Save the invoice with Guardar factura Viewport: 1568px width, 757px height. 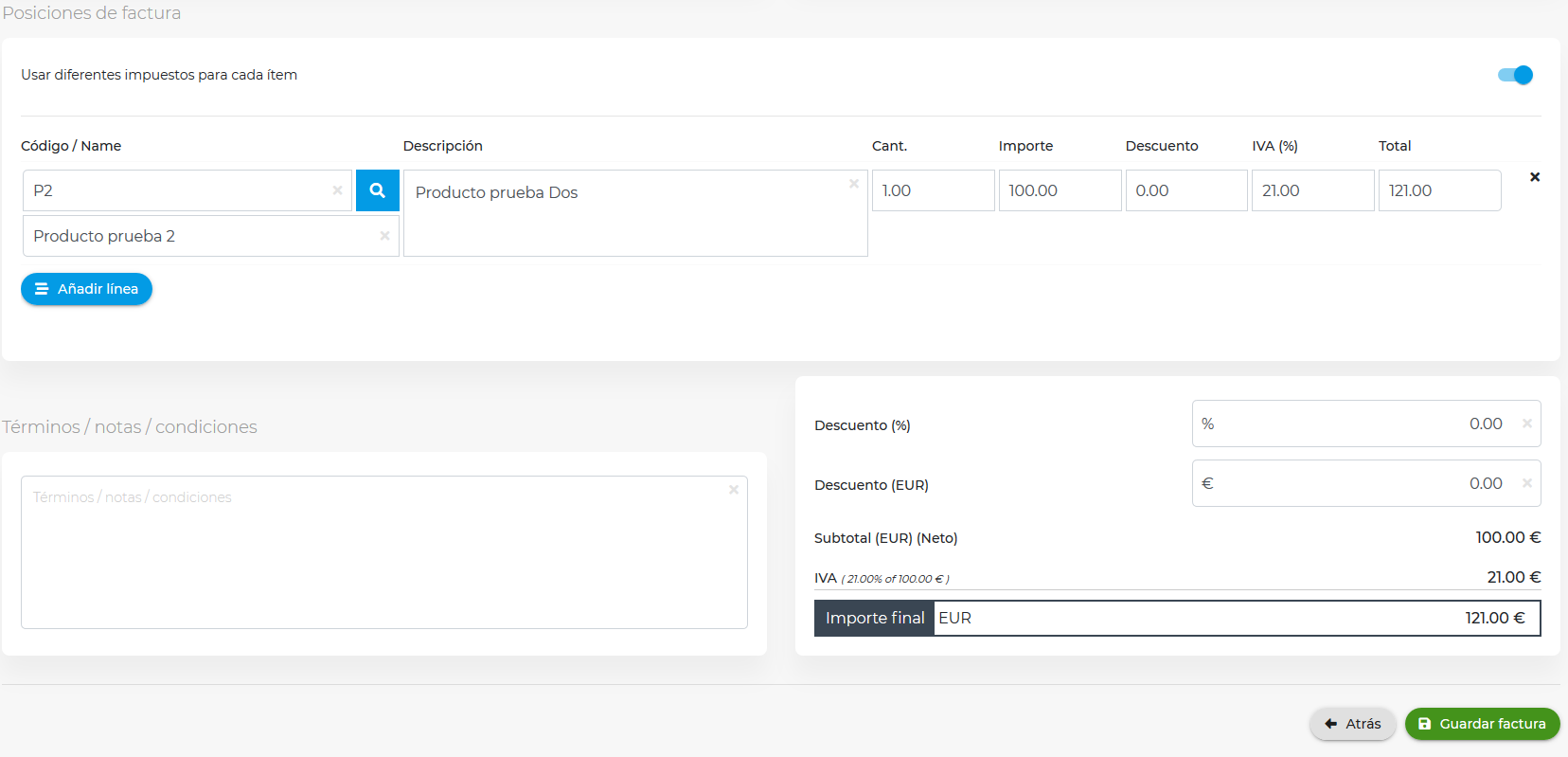point(1482,724)
